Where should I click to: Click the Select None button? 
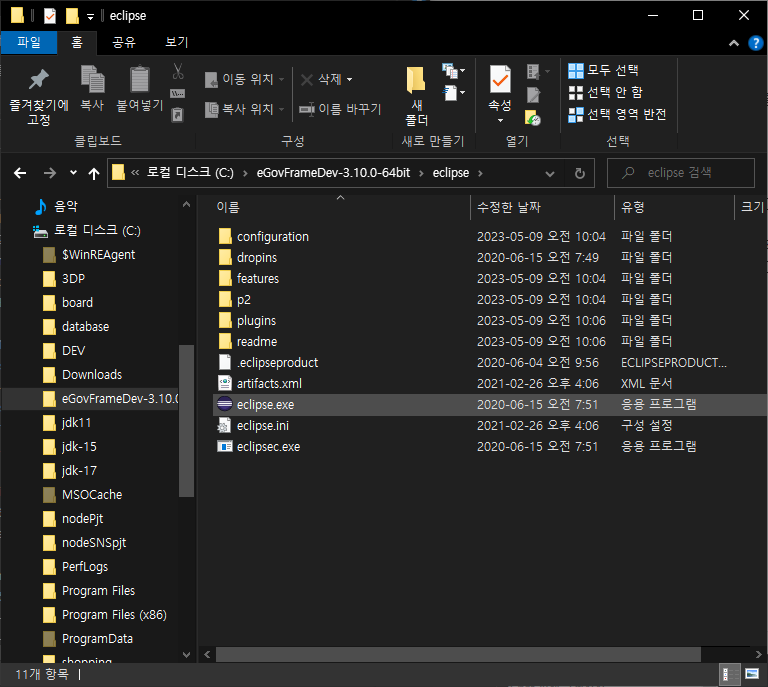(605, 93)
